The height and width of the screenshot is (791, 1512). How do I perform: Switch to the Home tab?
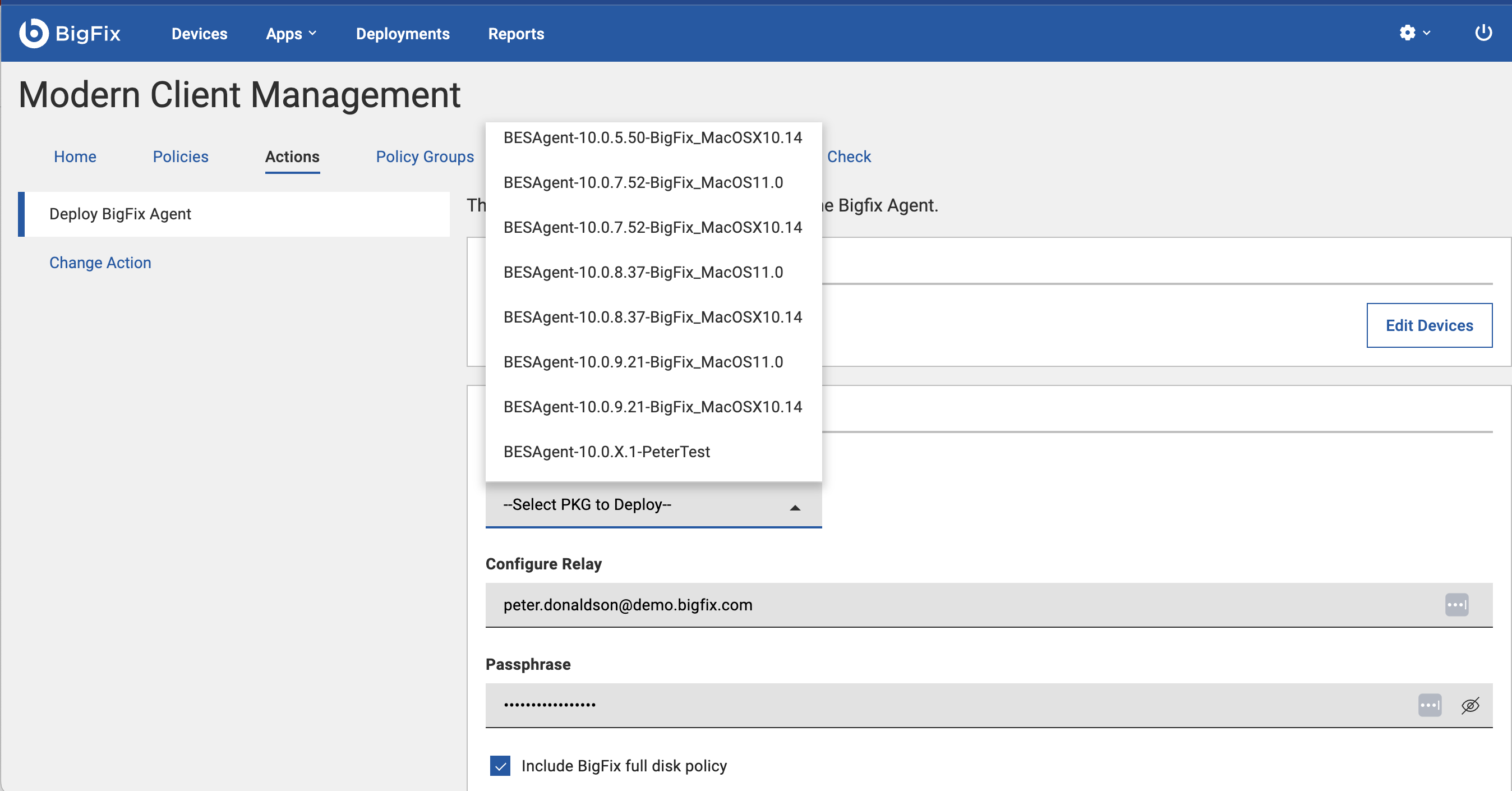[75, 156]
